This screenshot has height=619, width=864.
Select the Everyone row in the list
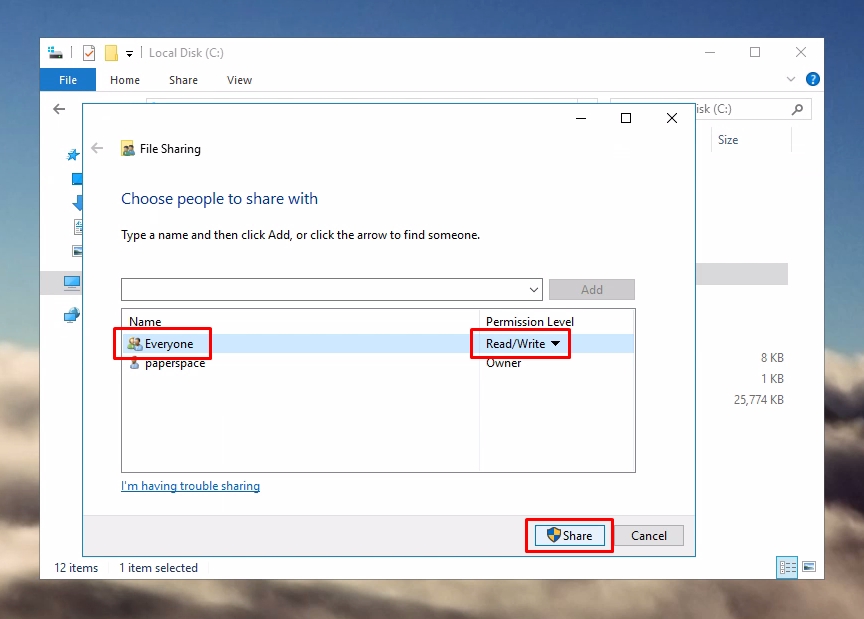378,343
